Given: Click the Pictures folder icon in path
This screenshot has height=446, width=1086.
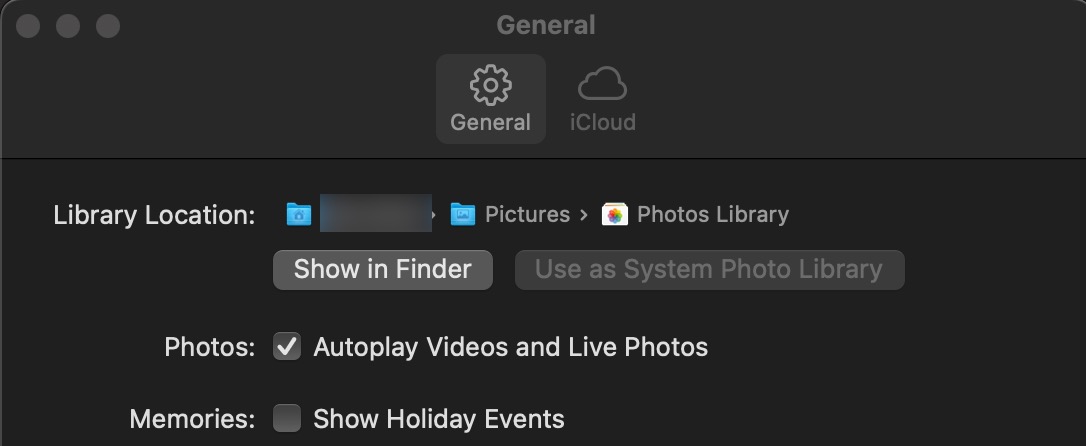Looking at the screenshot, I should coord(463,215).
